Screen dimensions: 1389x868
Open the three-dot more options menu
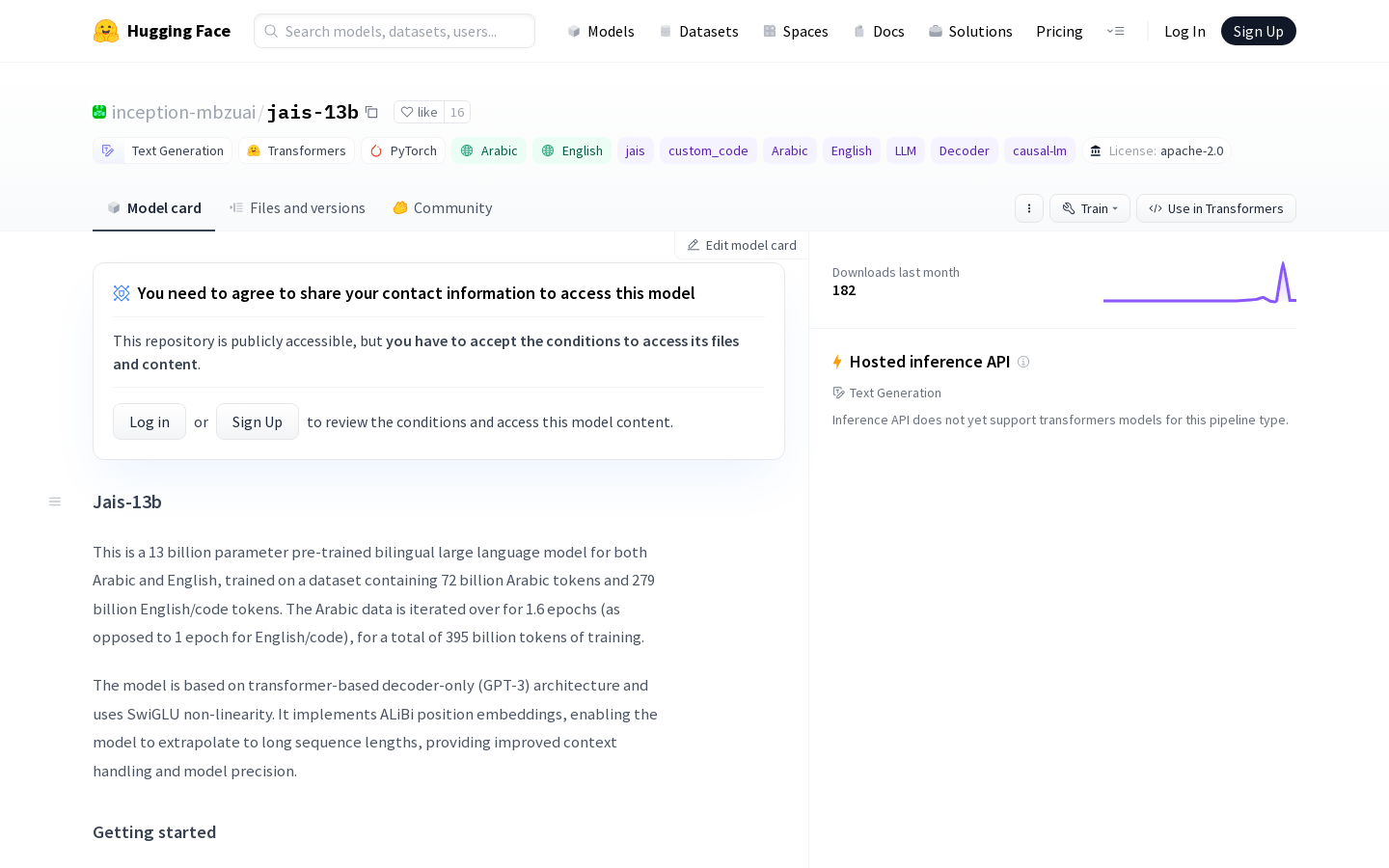tap(1029, 208)
